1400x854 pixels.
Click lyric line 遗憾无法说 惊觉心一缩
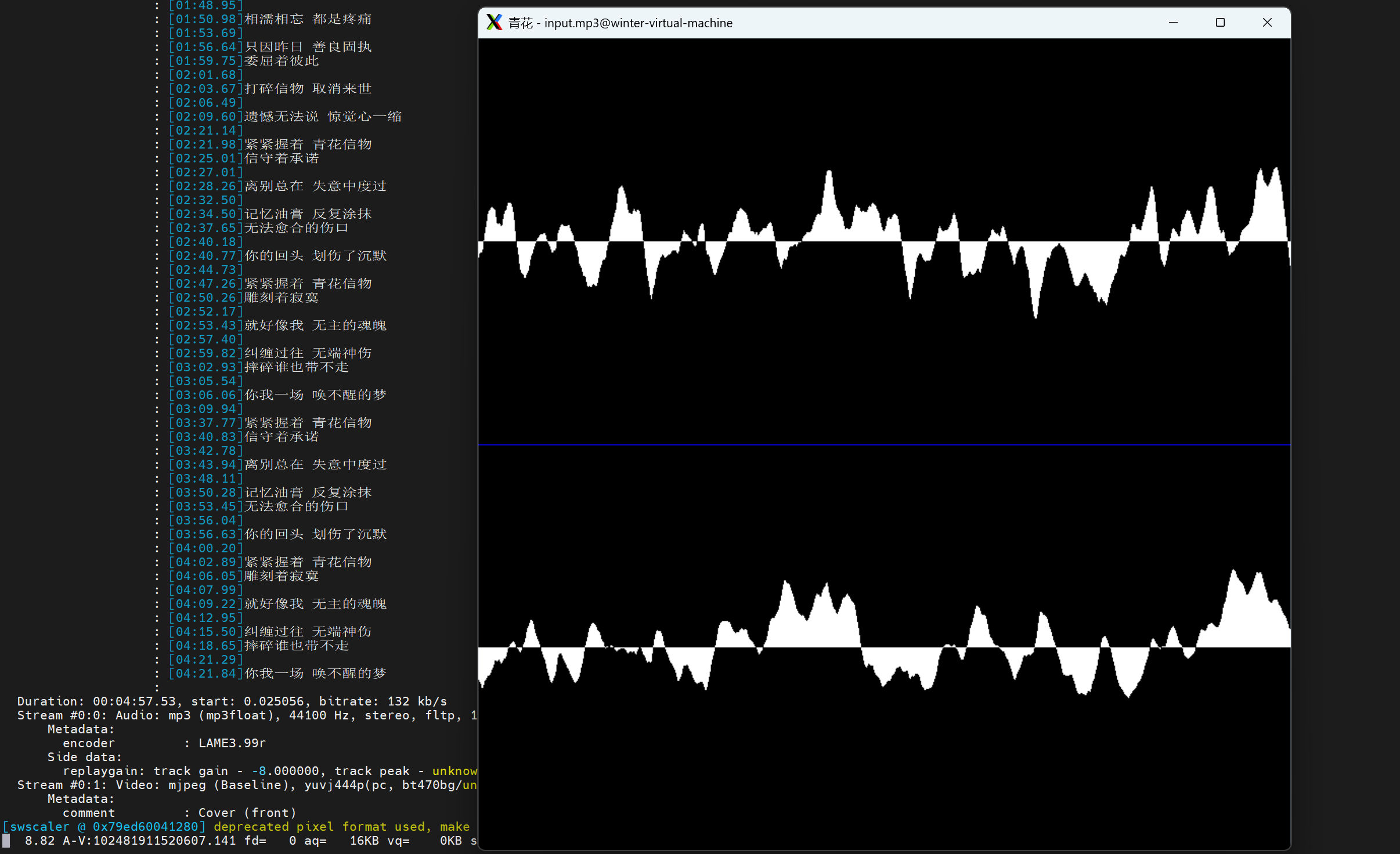[x=323, y=117]
